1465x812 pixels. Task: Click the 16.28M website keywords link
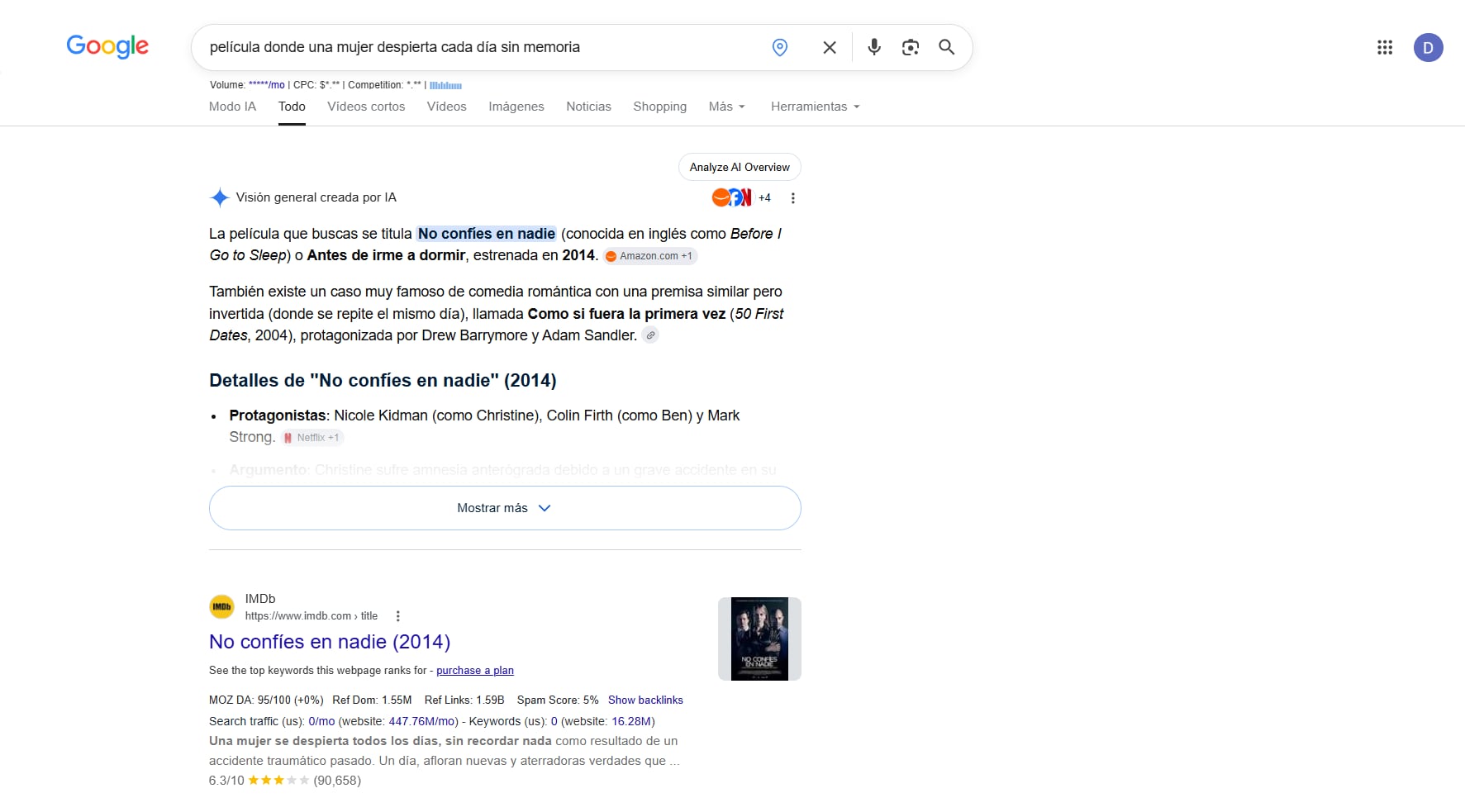pyautogui.click(x=631, y=721)
